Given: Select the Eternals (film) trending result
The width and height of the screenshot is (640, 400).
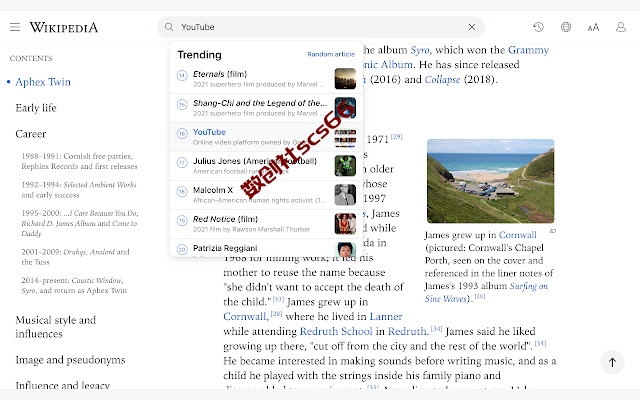Looking at the screenshot, I should point(266,79).
